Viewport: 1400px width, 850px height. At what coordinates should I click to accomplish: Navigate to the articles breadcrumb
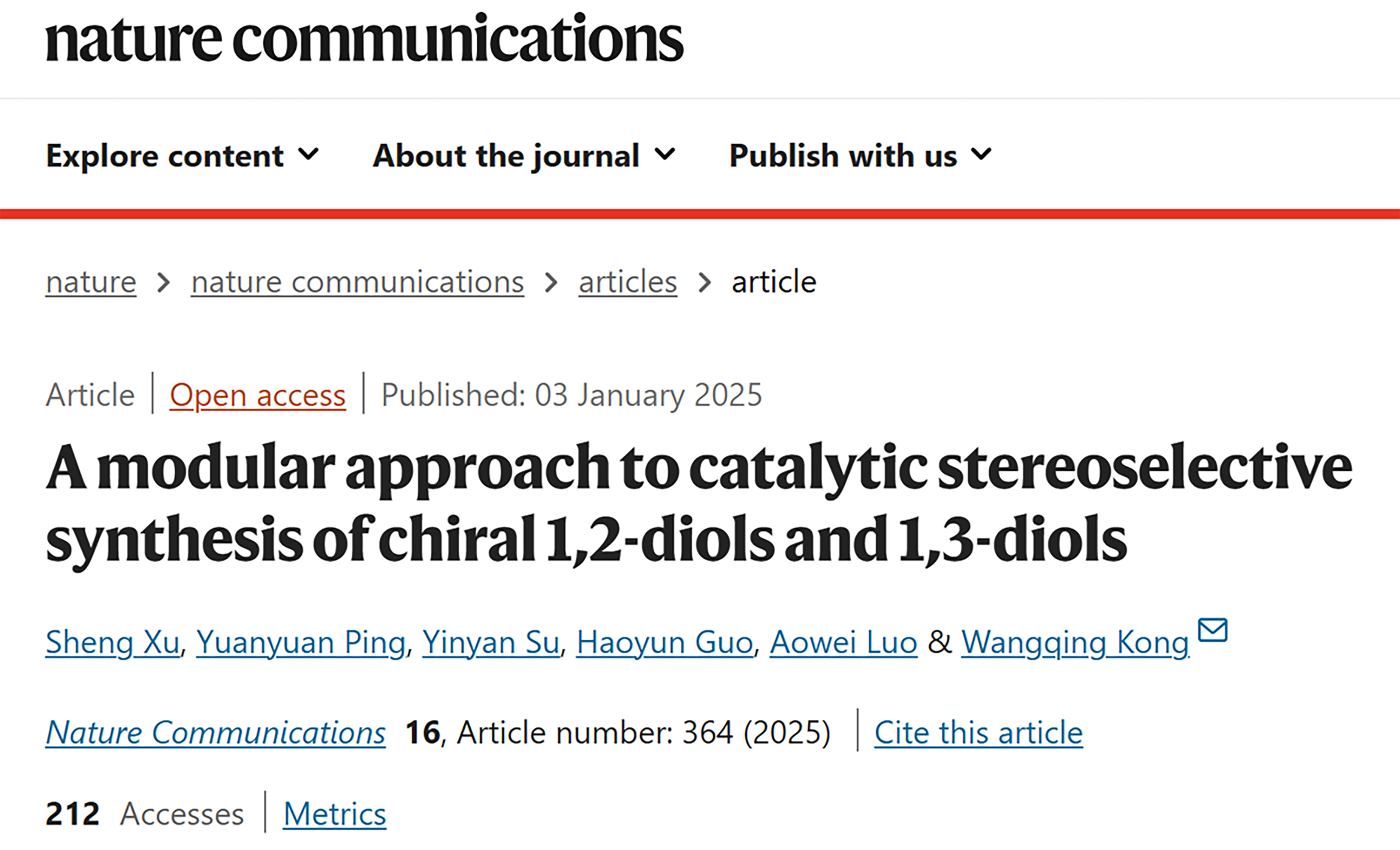(x=628, y=282)
